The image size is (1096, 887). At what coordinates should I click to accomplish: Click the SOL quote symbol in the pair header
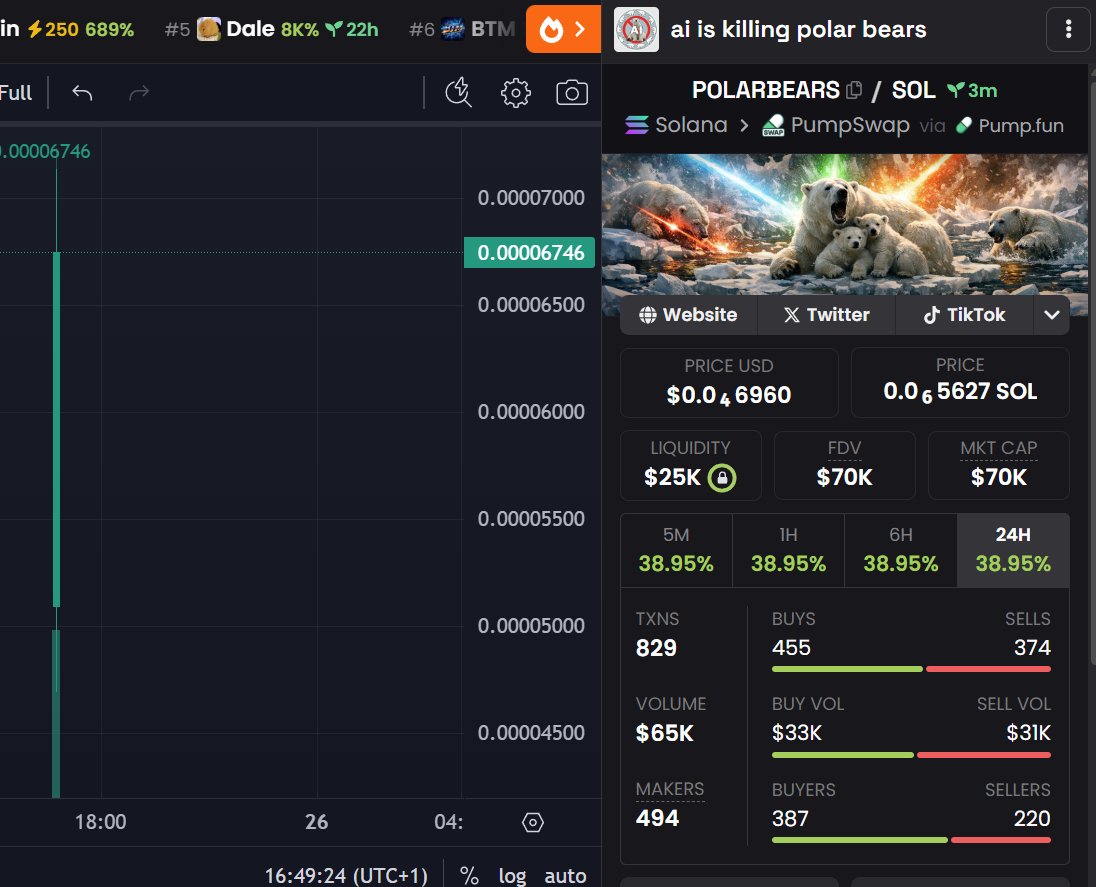913,90
